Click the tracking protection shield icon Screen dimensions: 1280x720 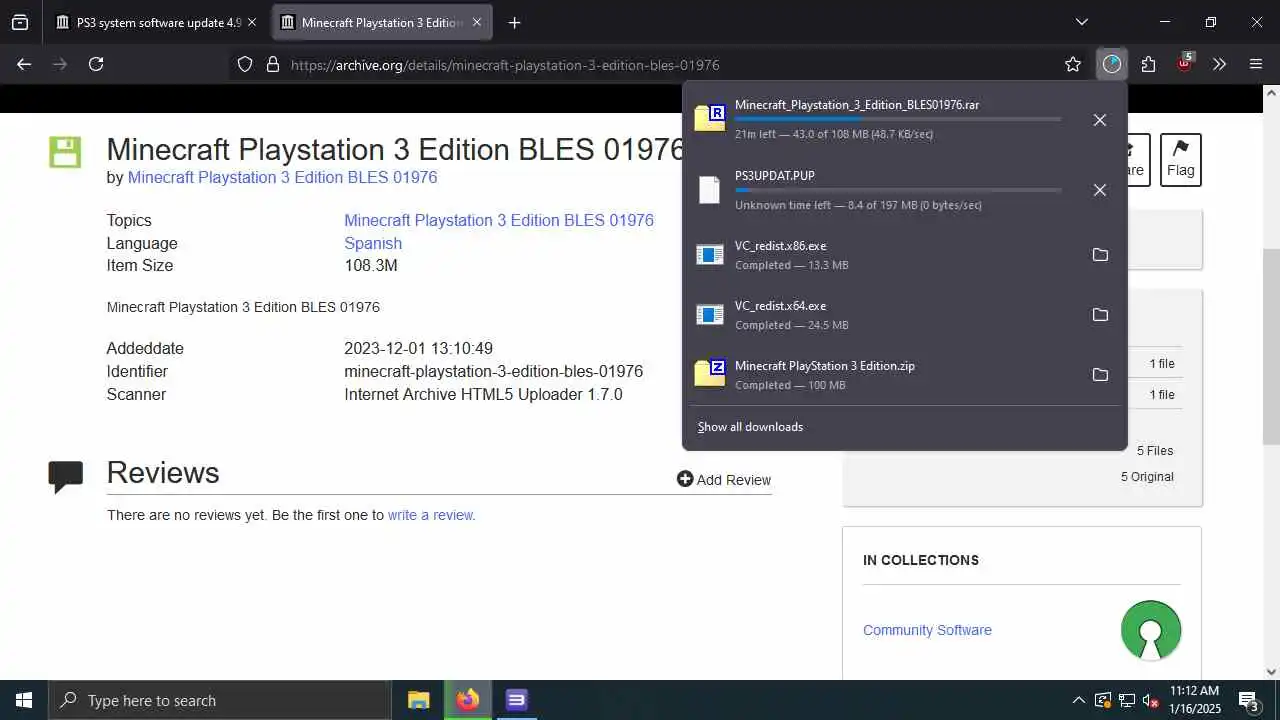coord(245,64)
